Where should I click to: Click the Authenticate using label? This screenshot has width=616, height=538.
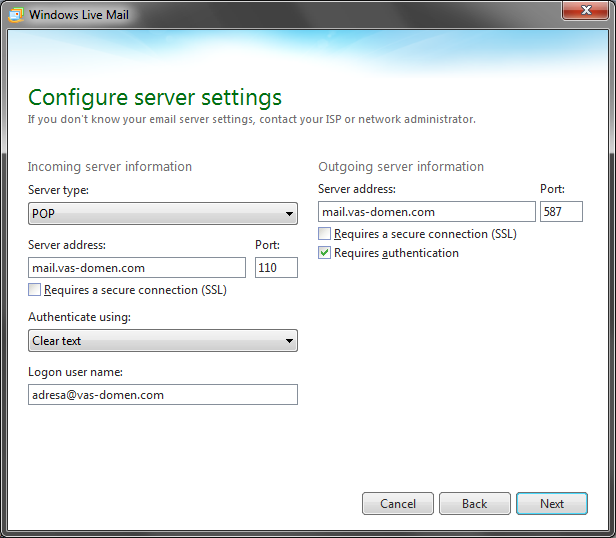point(79,317)
